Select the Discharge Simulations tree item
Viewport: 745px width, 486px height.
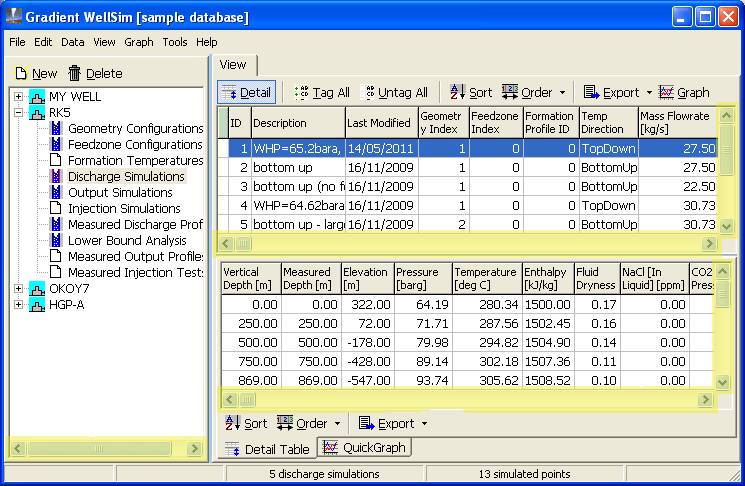[126, 176]
